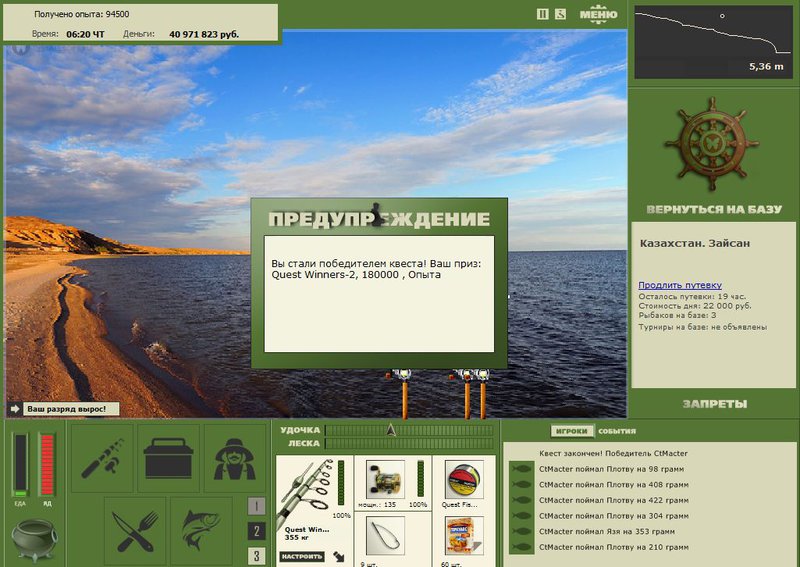
Task: Select the bait package slot
Action: click(x=464, y=535)
